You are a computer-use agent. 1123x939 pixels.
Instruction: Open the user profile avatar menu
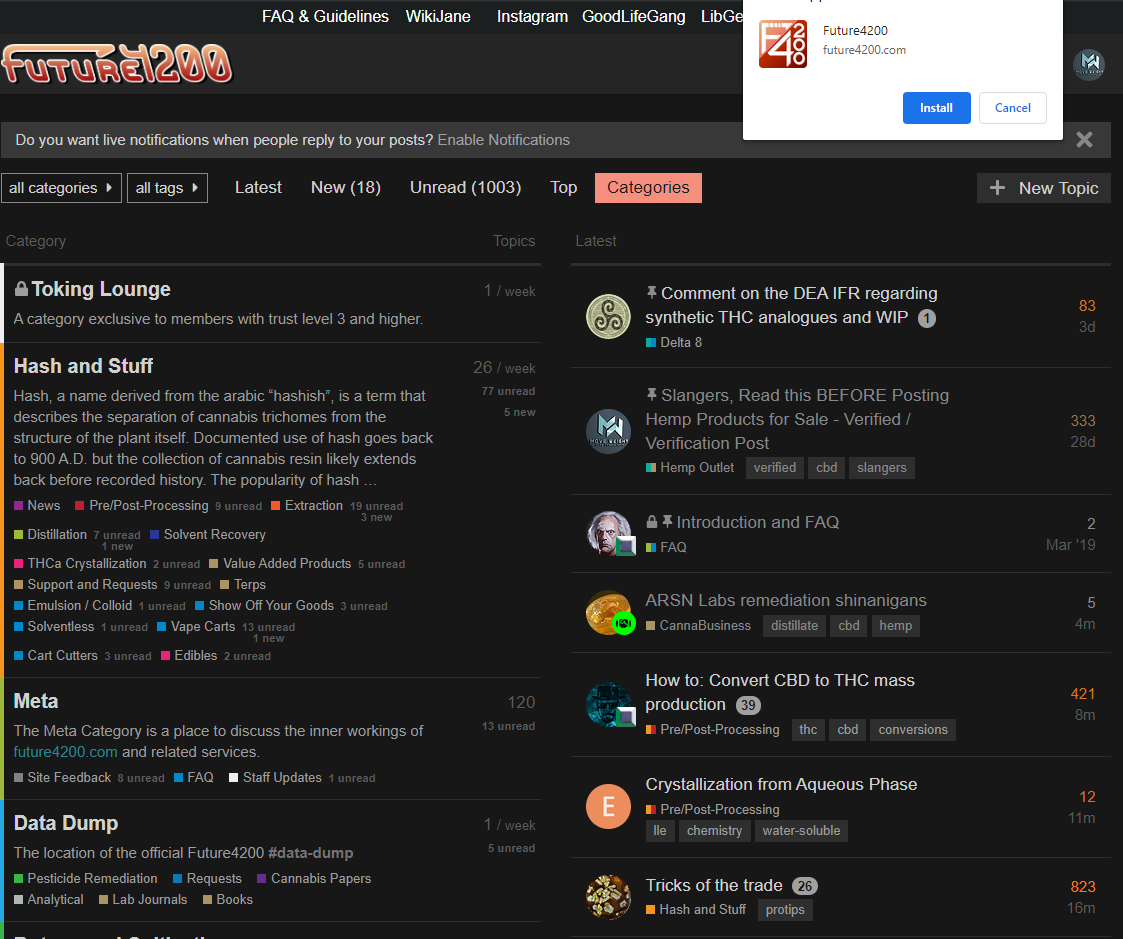point(1089,64)
